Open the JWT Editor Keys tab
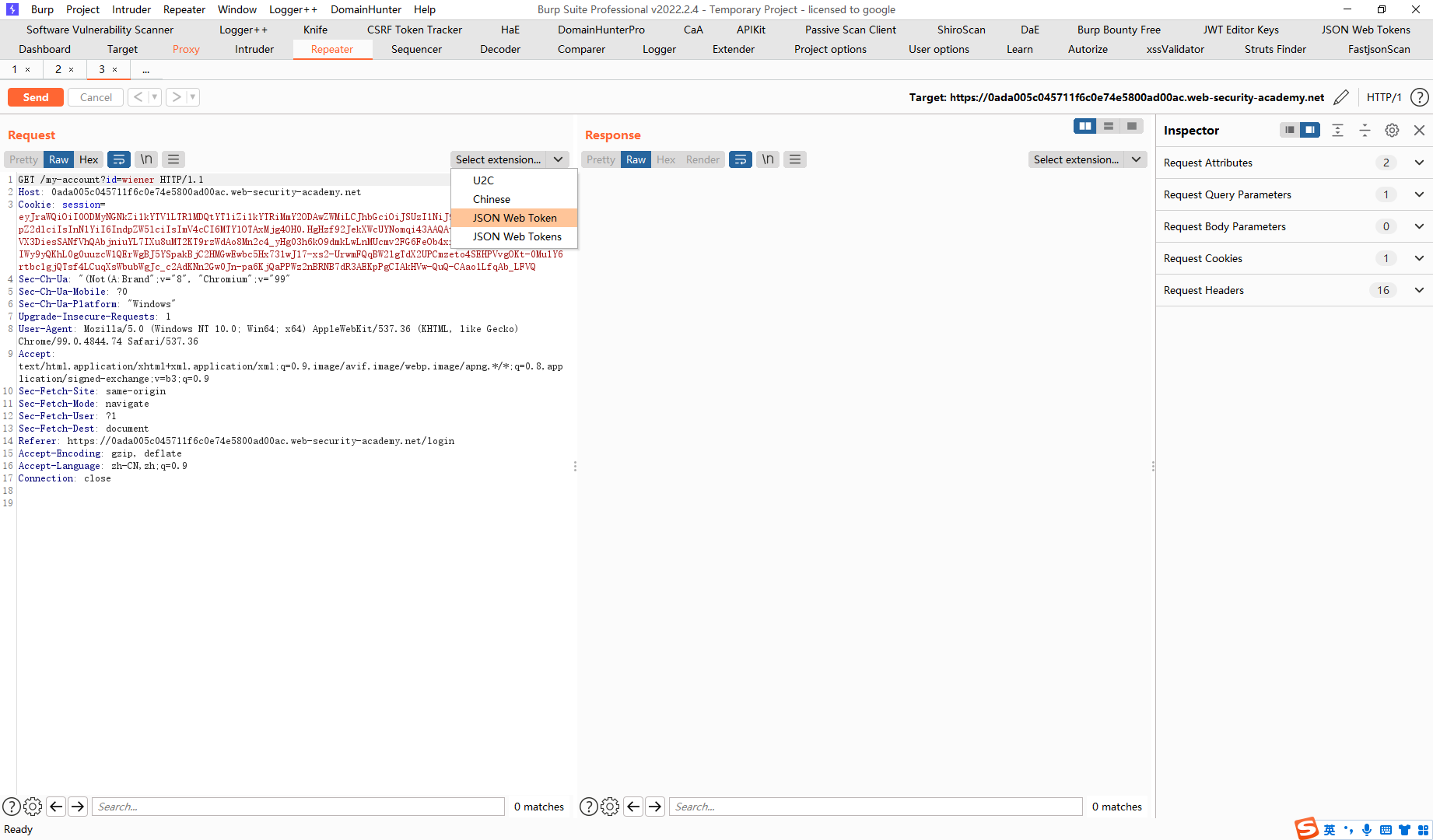Image resolution: width=1433 pixels, height=840 pixels. click(x=1241, y=30)
